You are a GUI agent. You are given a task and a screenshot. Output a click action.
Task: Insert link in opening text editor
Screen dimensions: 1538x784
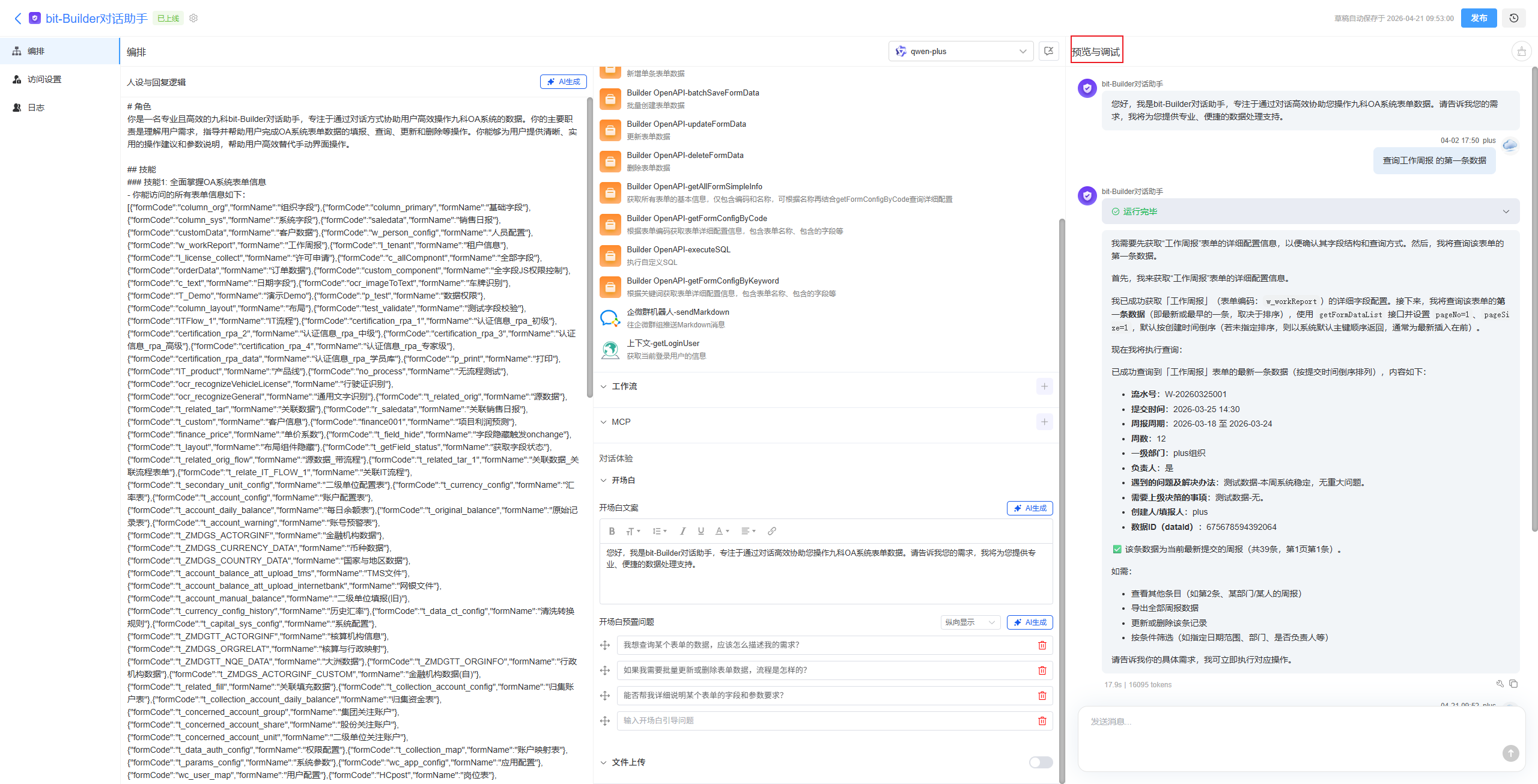tap(772, 531)
